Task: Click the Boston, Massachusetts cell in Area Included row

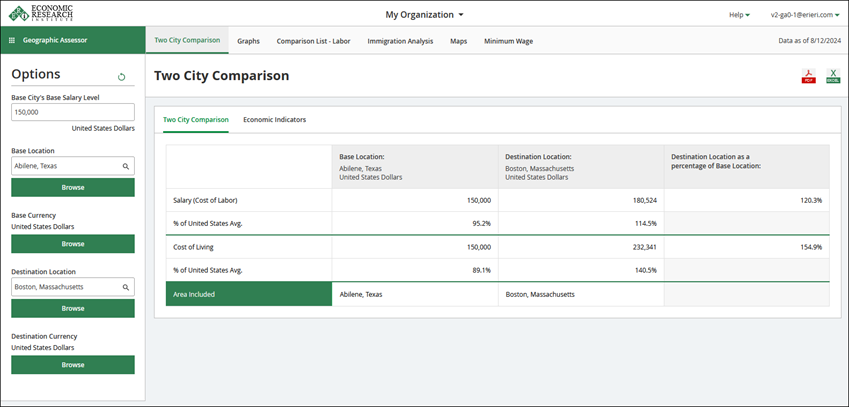Action: (x=581, y=294)
